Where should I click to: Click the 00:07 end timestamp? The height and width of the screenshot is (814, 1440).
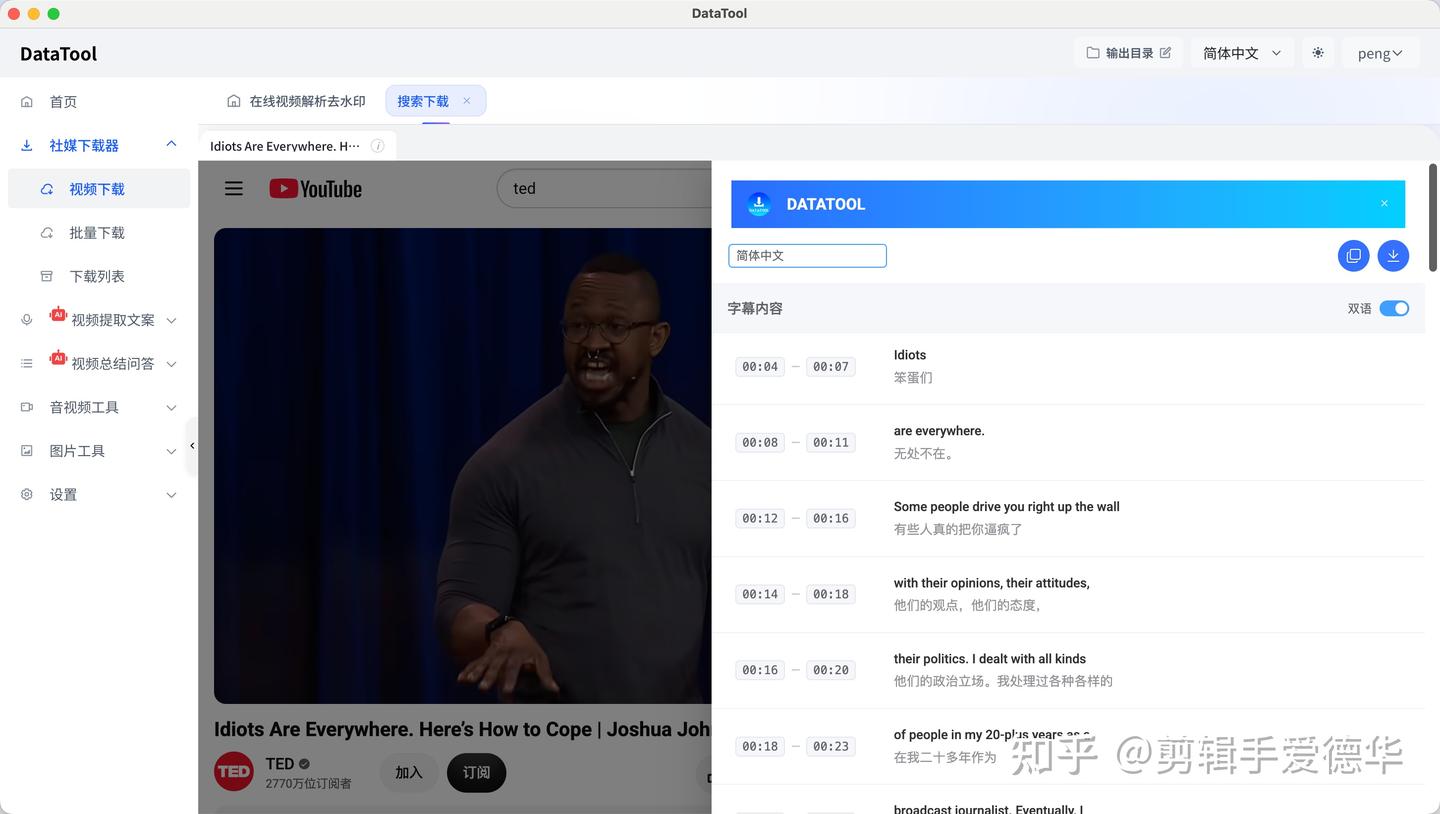pos(831,367)
